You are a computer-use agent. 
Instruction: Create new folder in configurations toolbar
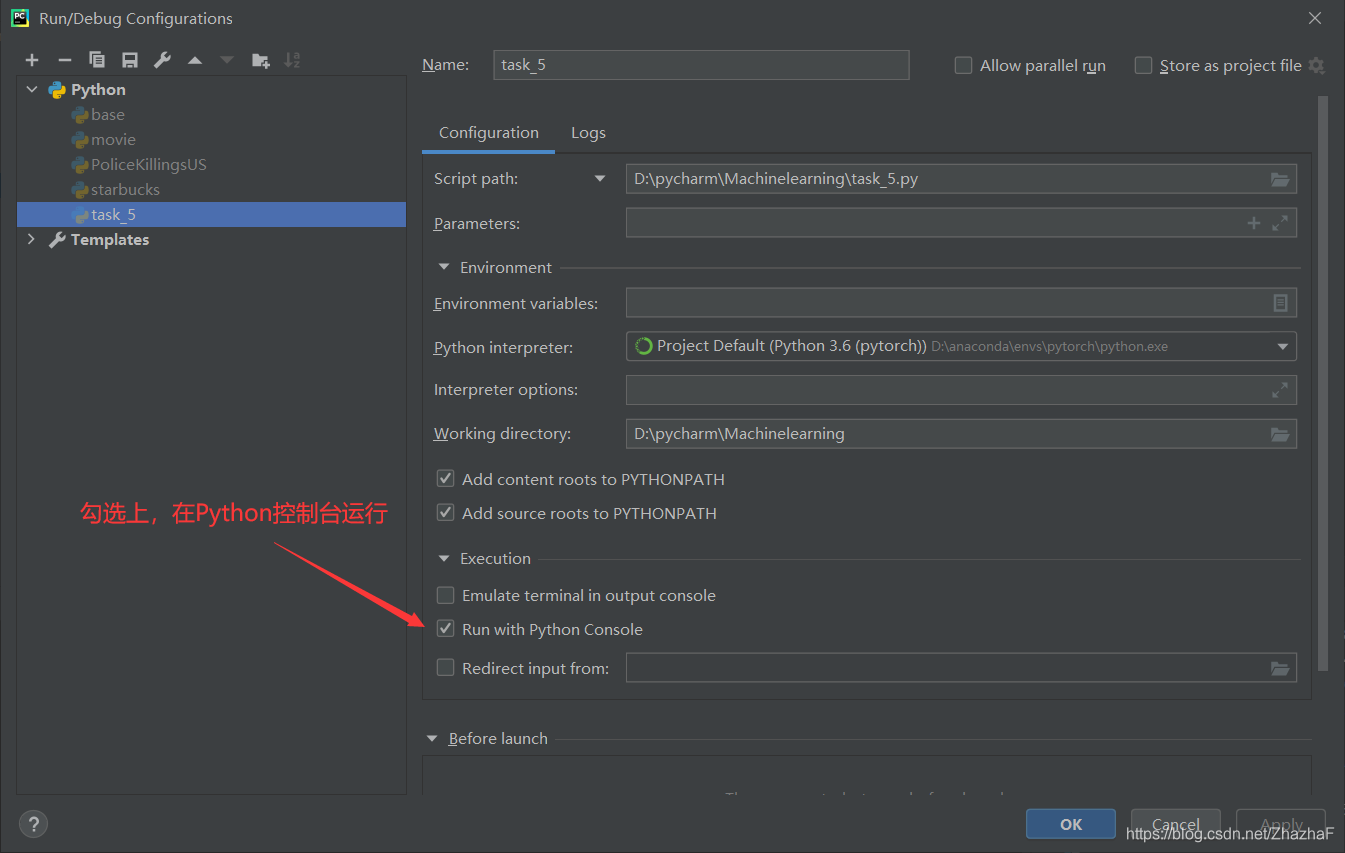[261, 61]
